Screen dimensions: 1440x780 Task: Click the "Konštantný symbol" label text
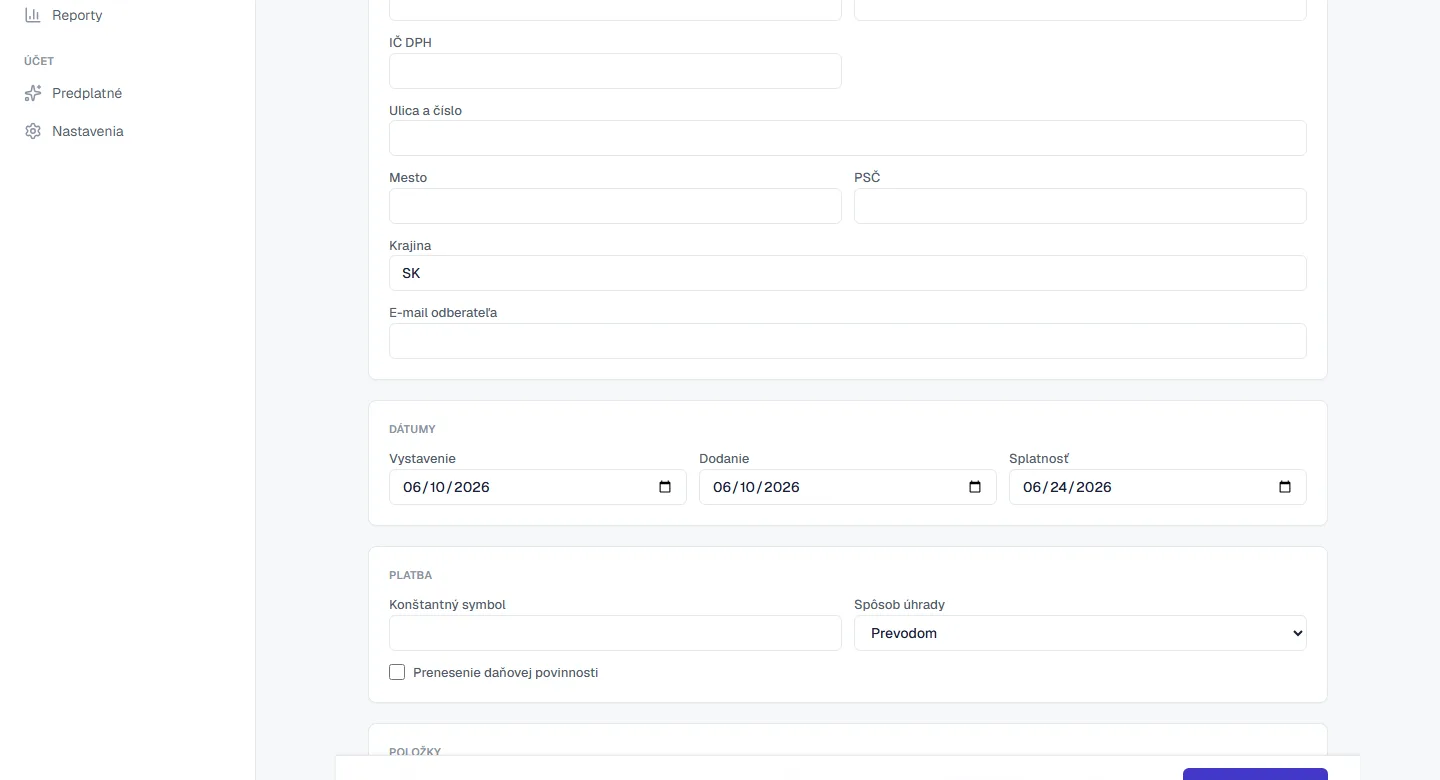[x=447, y=604]
